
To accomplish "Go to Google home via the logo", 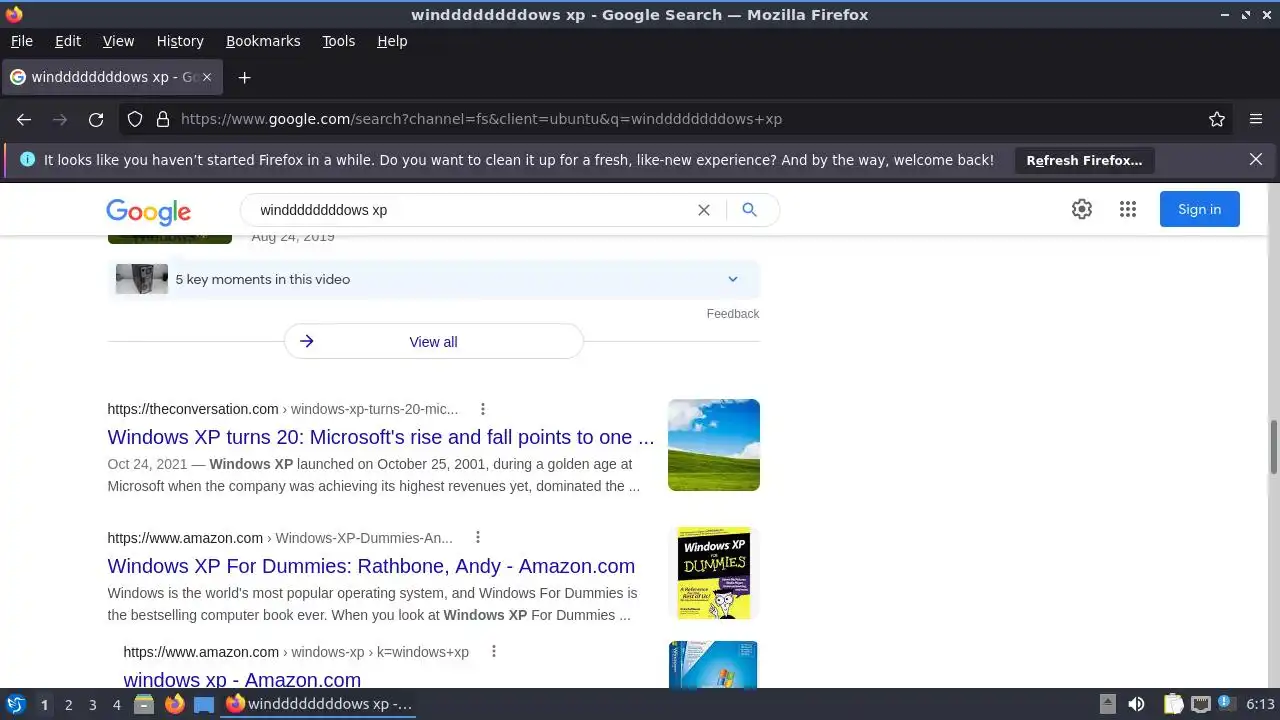I will 148,211.
